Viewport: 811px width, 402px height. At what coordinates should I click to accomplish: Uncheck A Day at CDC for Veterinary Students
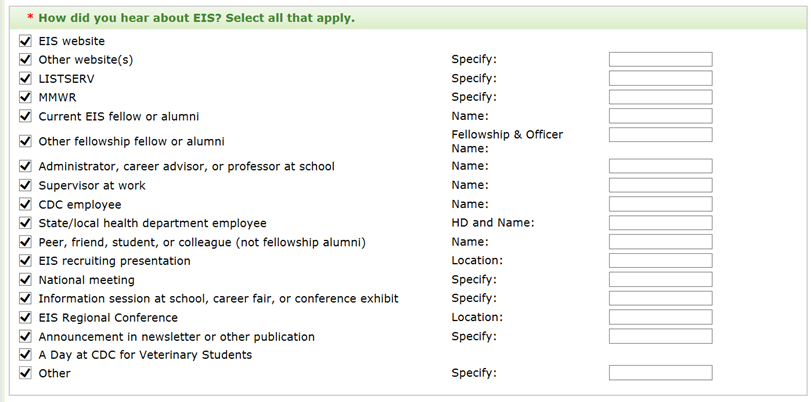(x=25, y=354)
